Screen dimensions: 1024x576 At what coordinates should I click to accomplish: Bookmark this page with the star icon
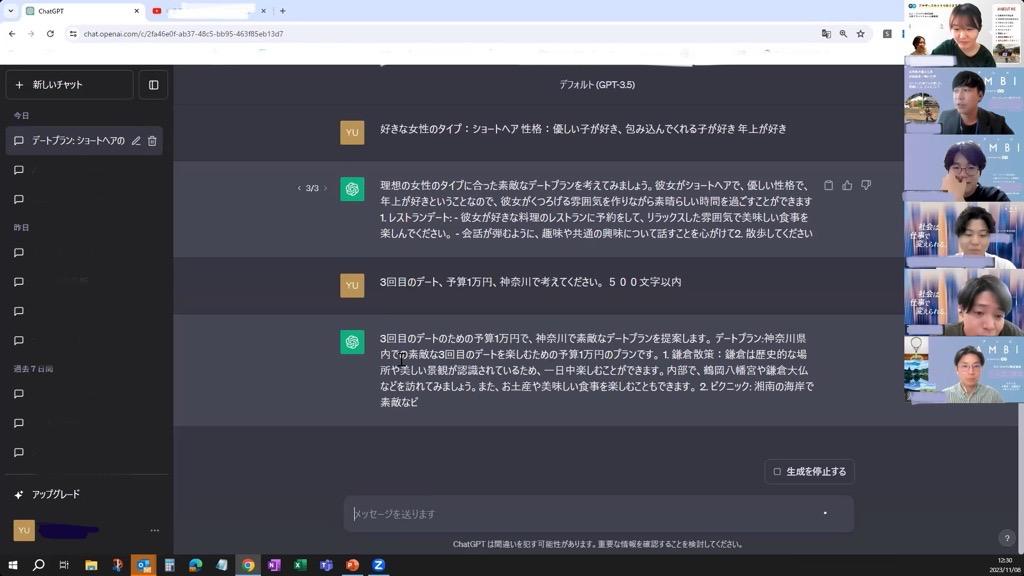(860, 34)
